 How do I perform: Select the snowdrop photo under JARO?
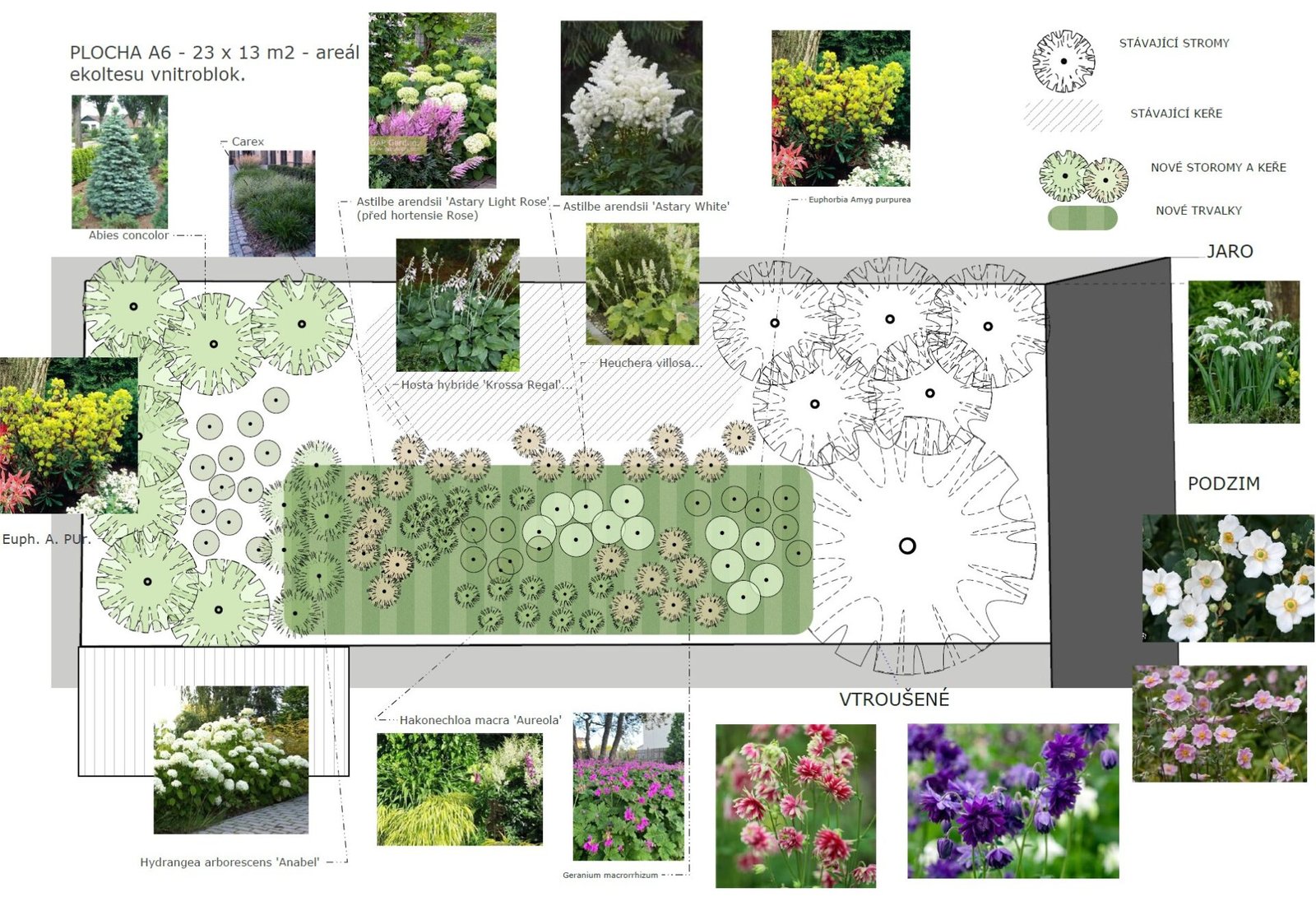1243,351
